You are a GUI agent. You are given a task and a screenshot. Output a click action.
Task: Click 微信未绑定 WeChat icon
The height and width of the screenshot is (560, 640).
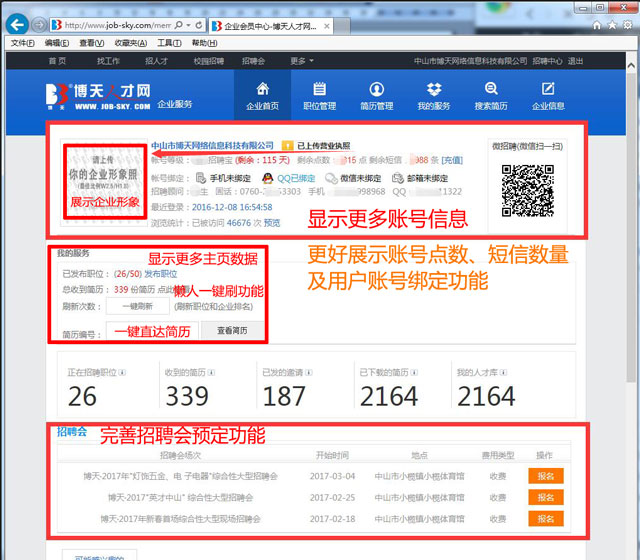(331, 178)
